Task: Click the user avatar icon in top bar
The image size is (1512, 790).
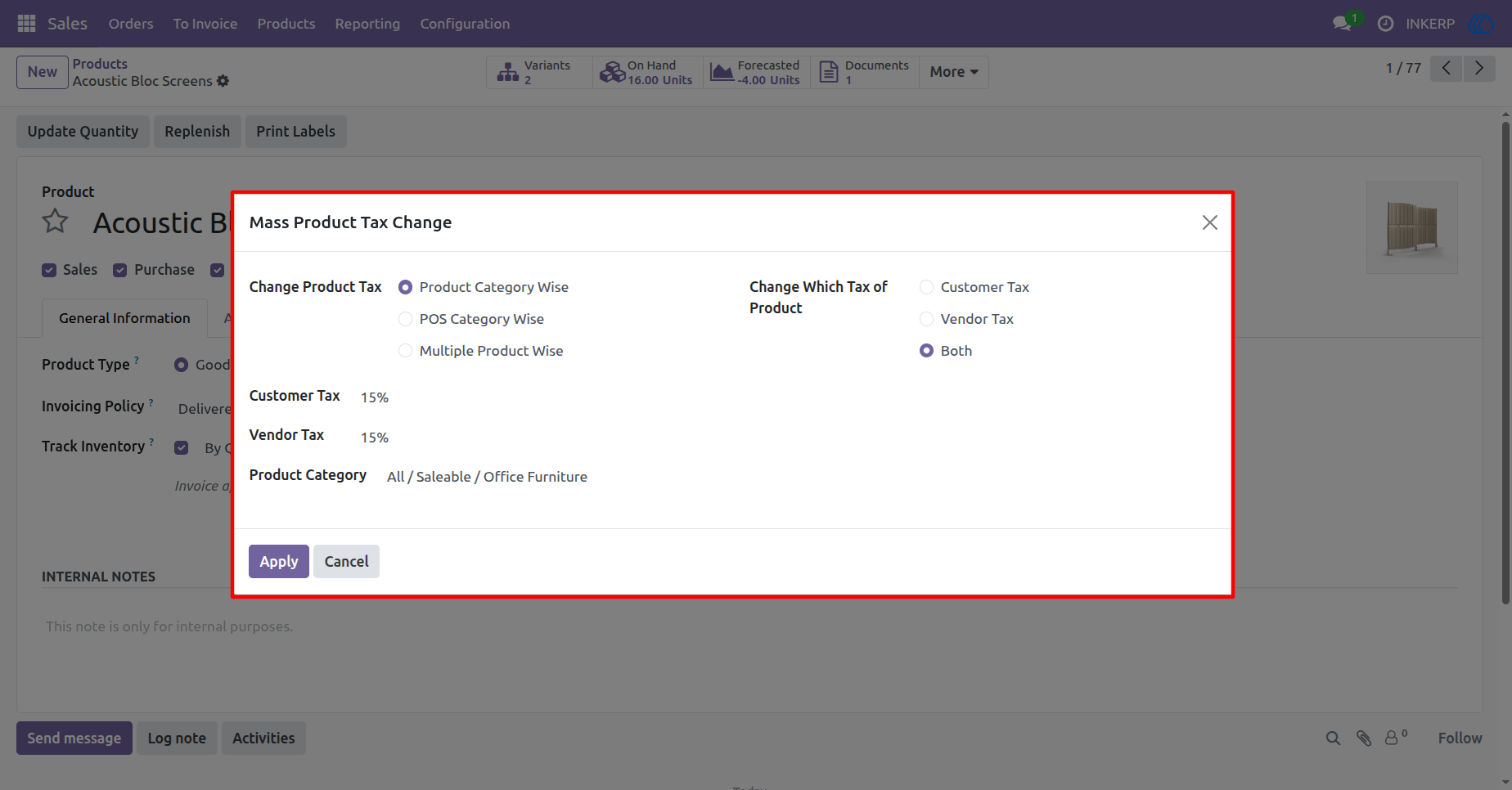Action: click(1482, 24)
